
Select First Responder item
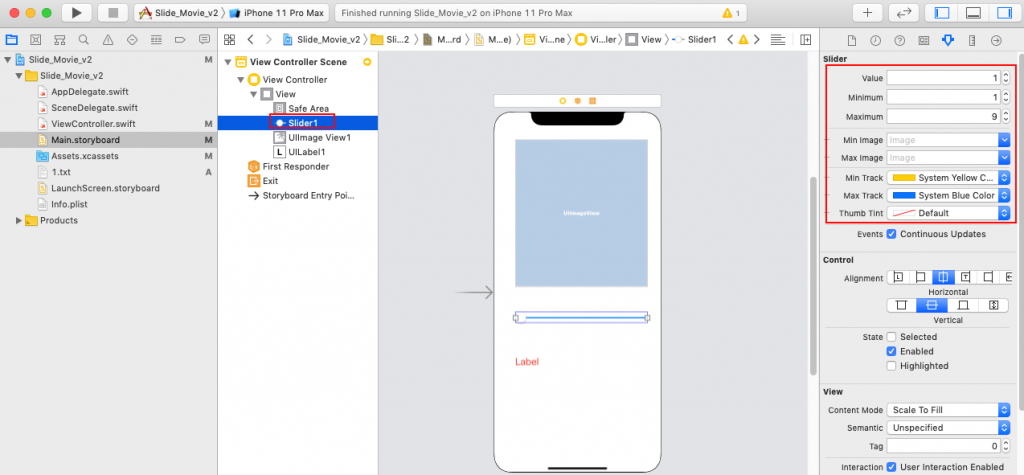click(296, 167)
